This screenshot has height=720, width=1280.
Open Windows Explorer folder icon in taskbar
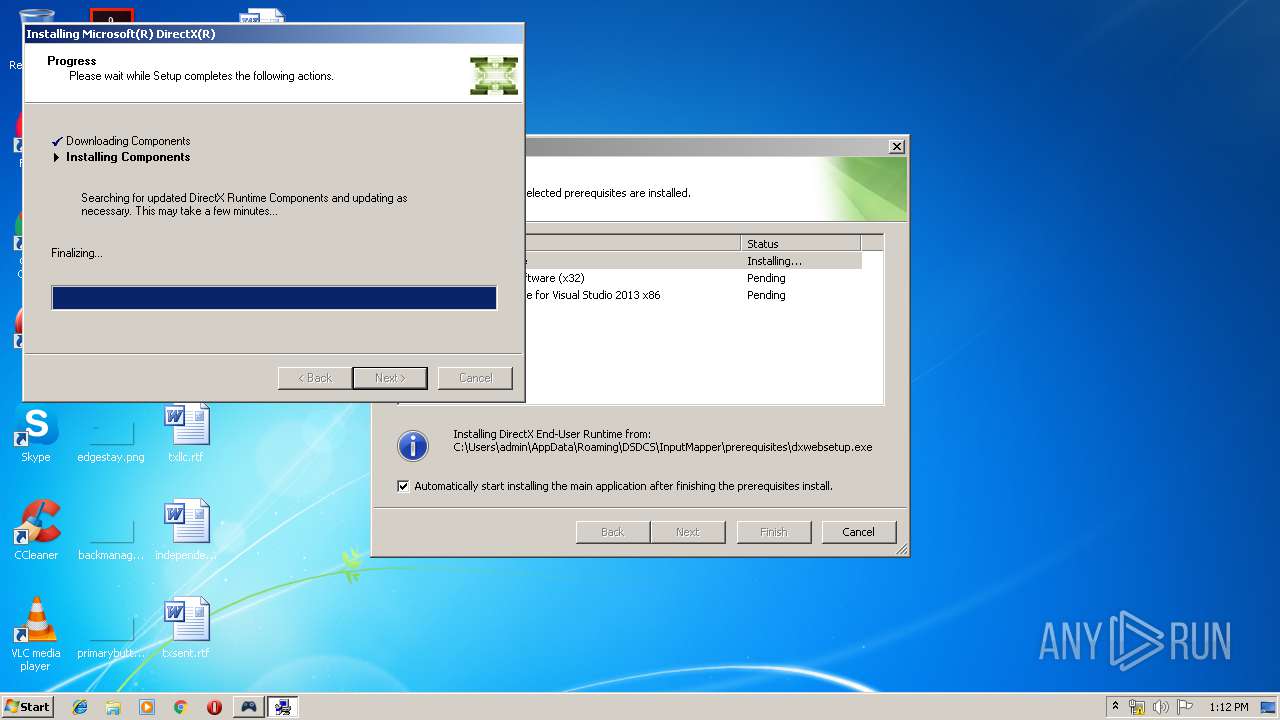pyautogui.click(x=113, y=707)
